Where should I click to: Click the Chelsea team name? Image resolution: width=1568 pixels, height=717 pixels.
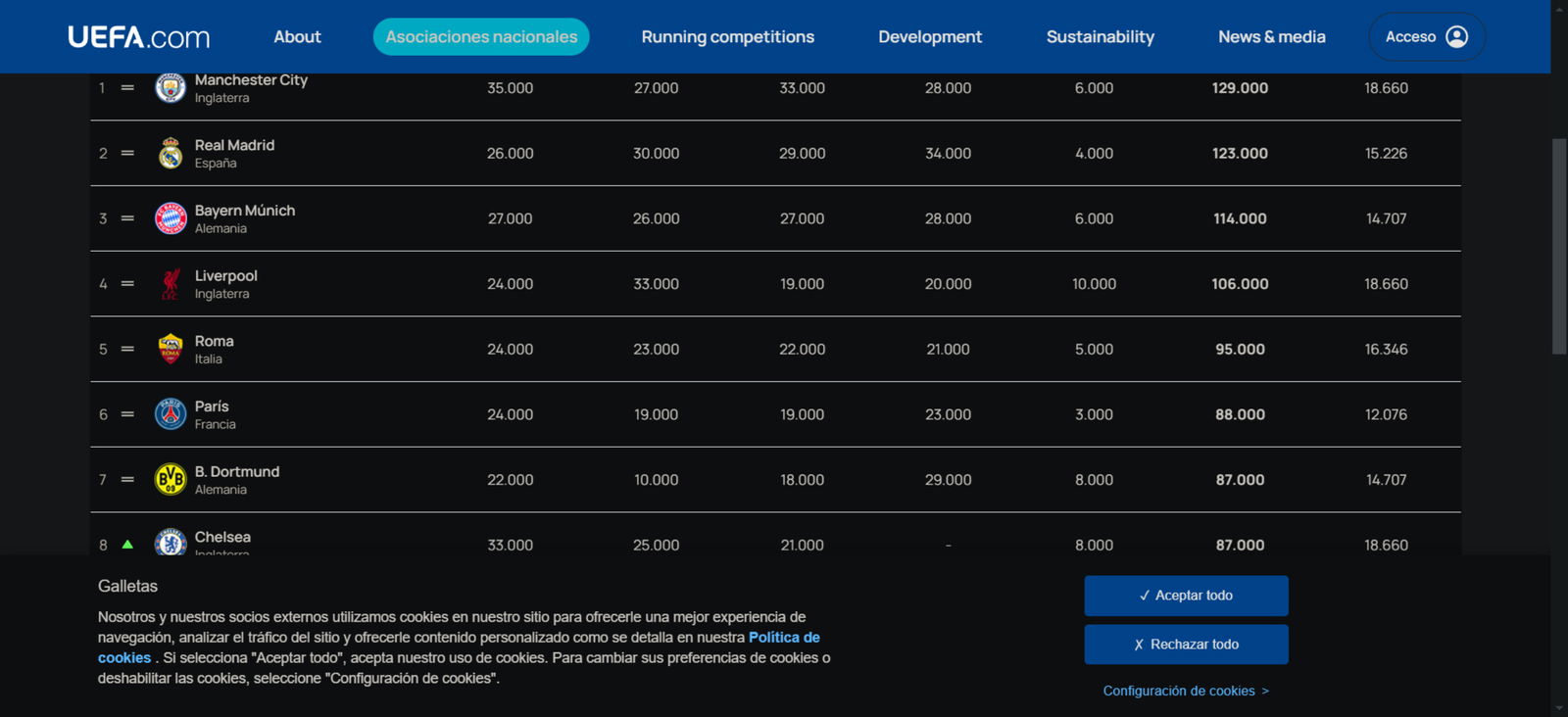coord(222,537)
